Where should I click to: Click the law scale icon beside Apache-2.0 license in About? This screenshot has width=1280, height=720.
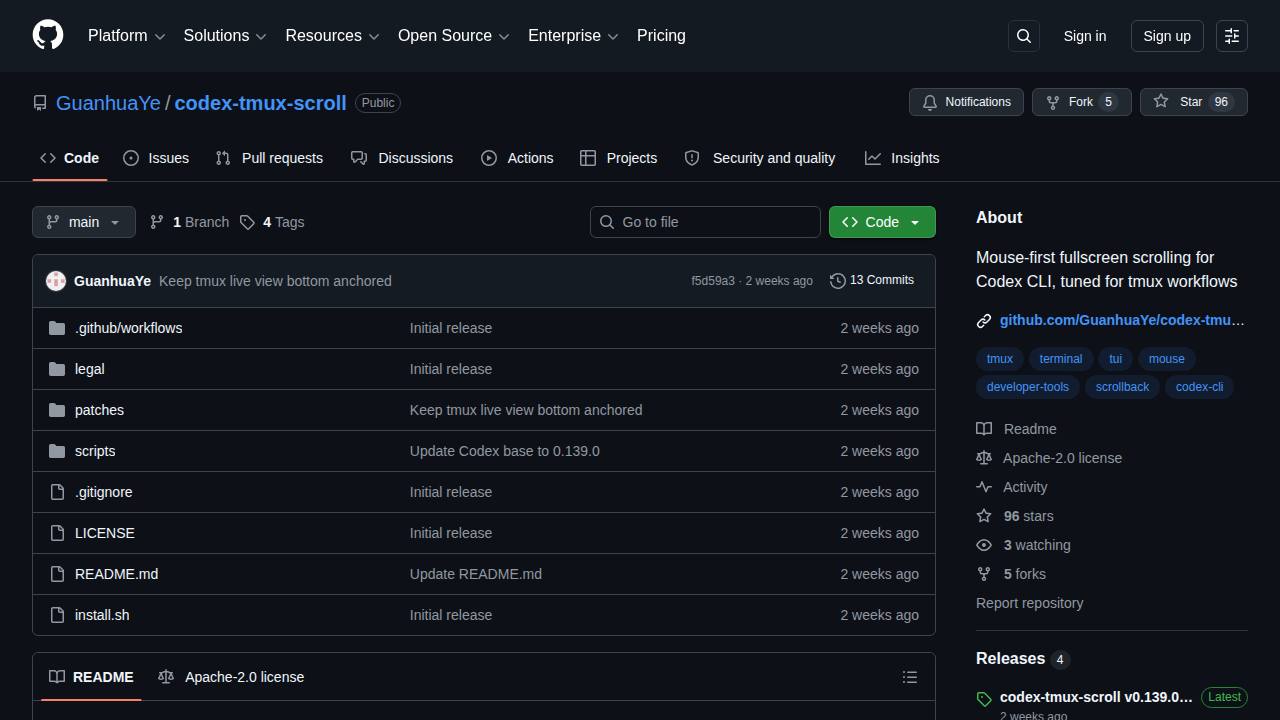coord(984,458)
